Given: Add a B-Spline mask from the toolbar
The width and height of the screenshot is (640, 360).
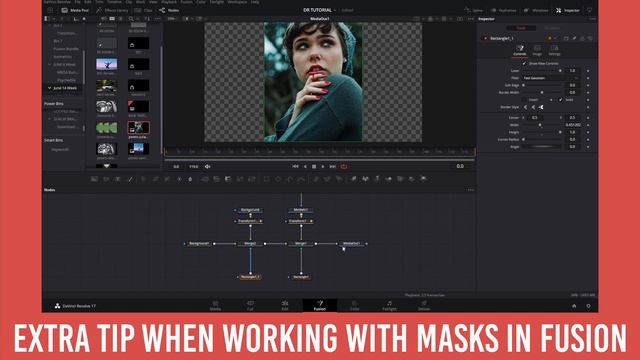Looking at the screenshot, I should coord(301,179).
